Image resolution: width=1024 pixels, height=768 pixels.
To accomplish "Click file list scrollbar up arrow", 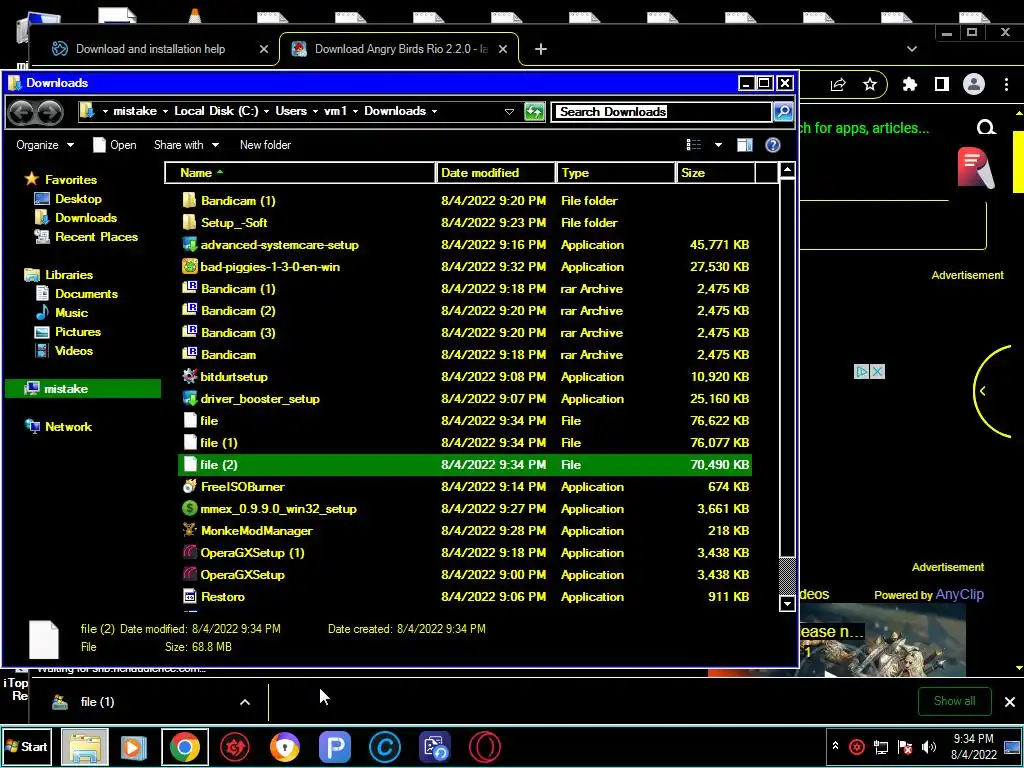I will [788, 170].
